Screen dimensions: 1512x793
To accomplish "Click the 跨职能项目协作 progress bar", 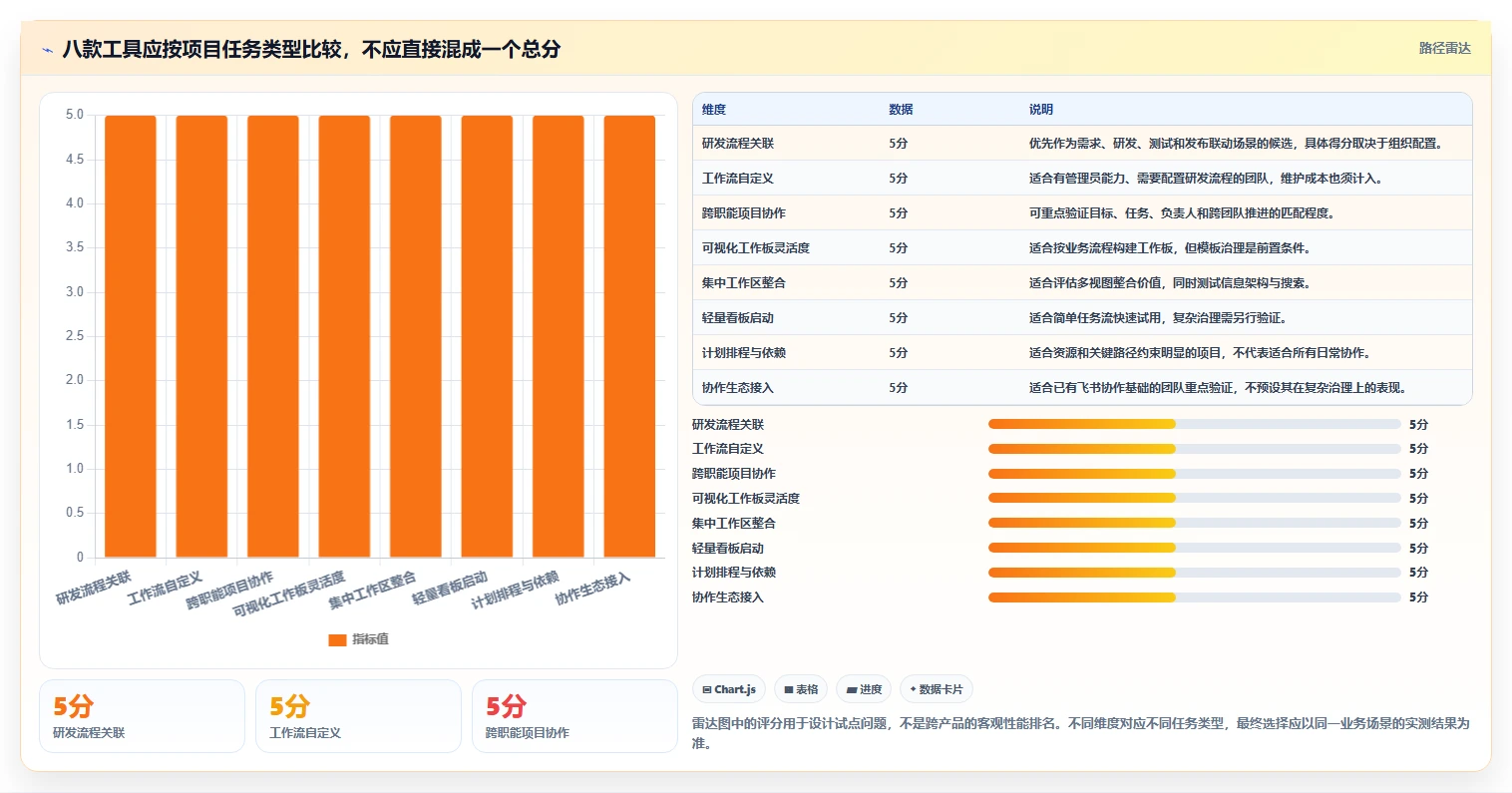I will (1195, 474).
